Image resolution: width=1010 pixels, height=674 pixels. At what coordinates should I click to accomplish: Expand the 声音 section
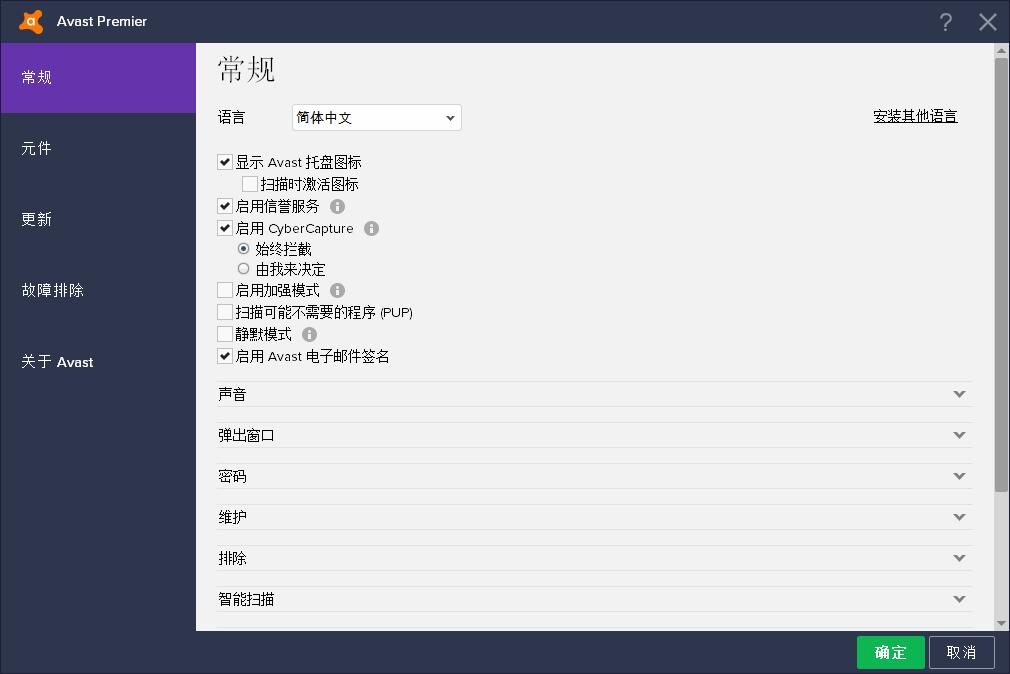pyautogui.click(x=595, y=394)
